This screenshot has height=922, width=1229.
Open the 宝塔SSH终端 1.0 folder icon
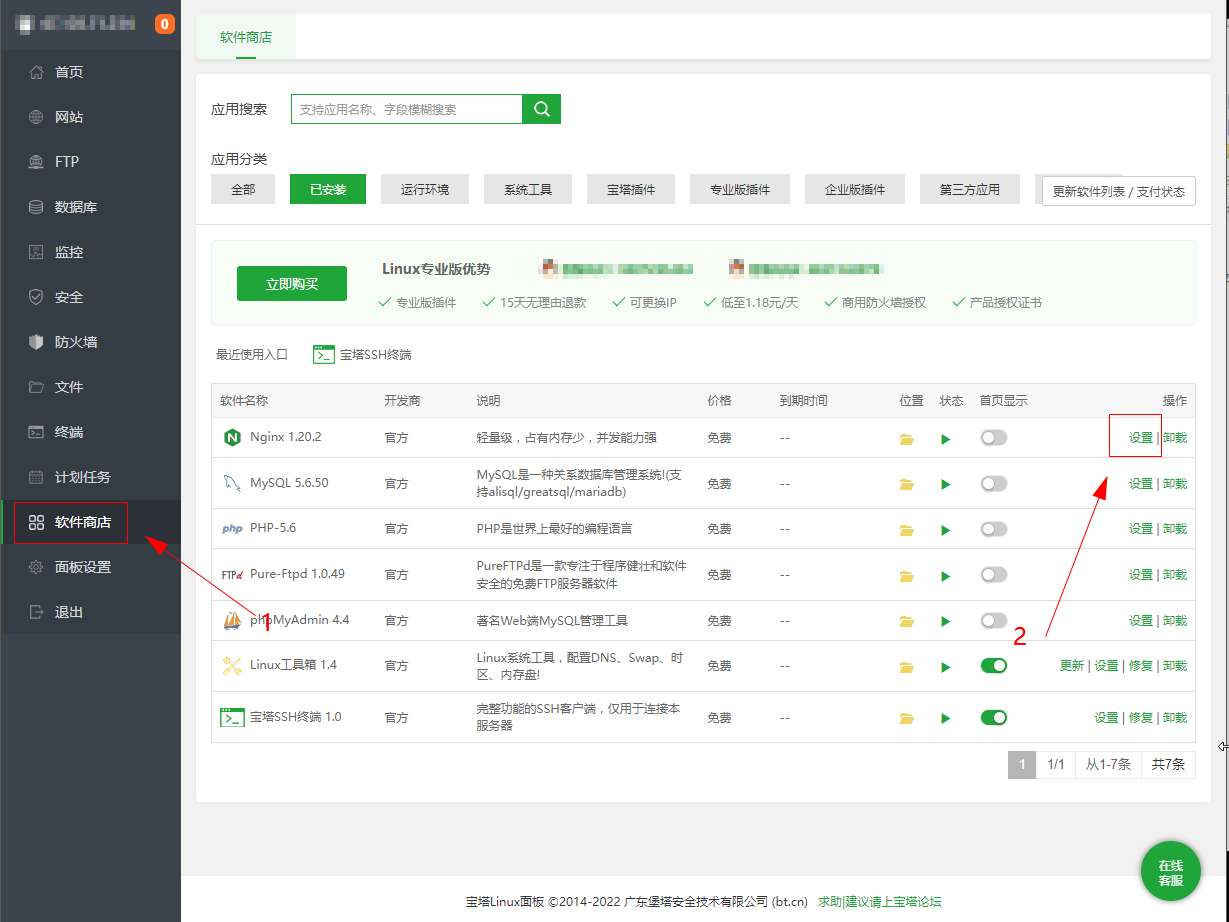[907, 718]
